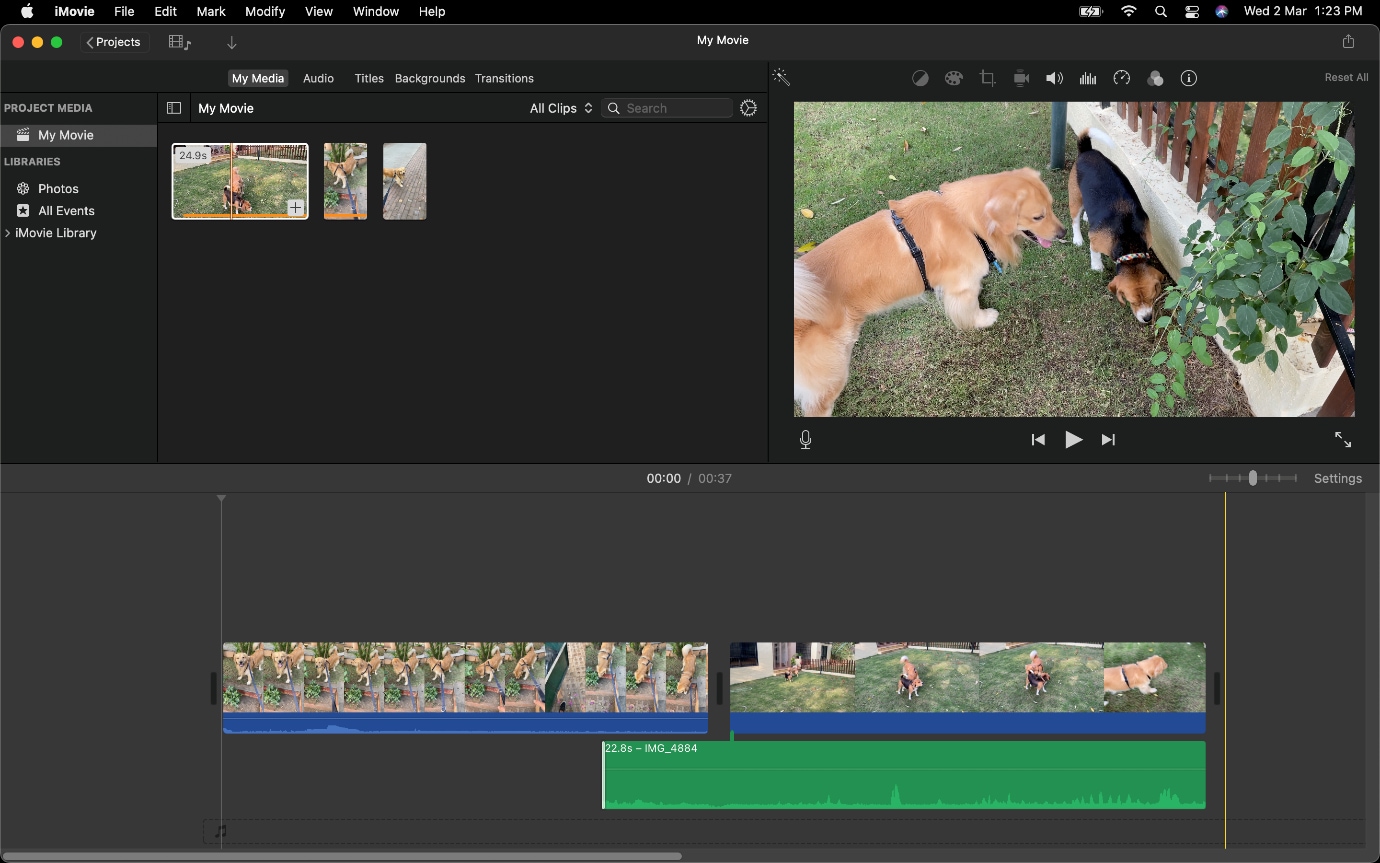Open the browser settings gear menu

point(748,108)
